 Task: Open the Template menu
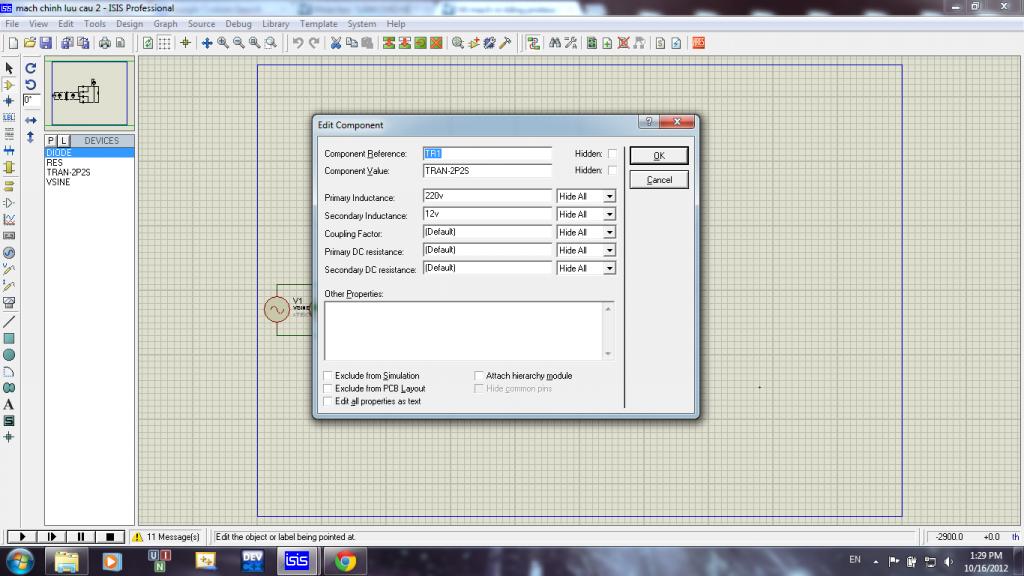(319, 24)
